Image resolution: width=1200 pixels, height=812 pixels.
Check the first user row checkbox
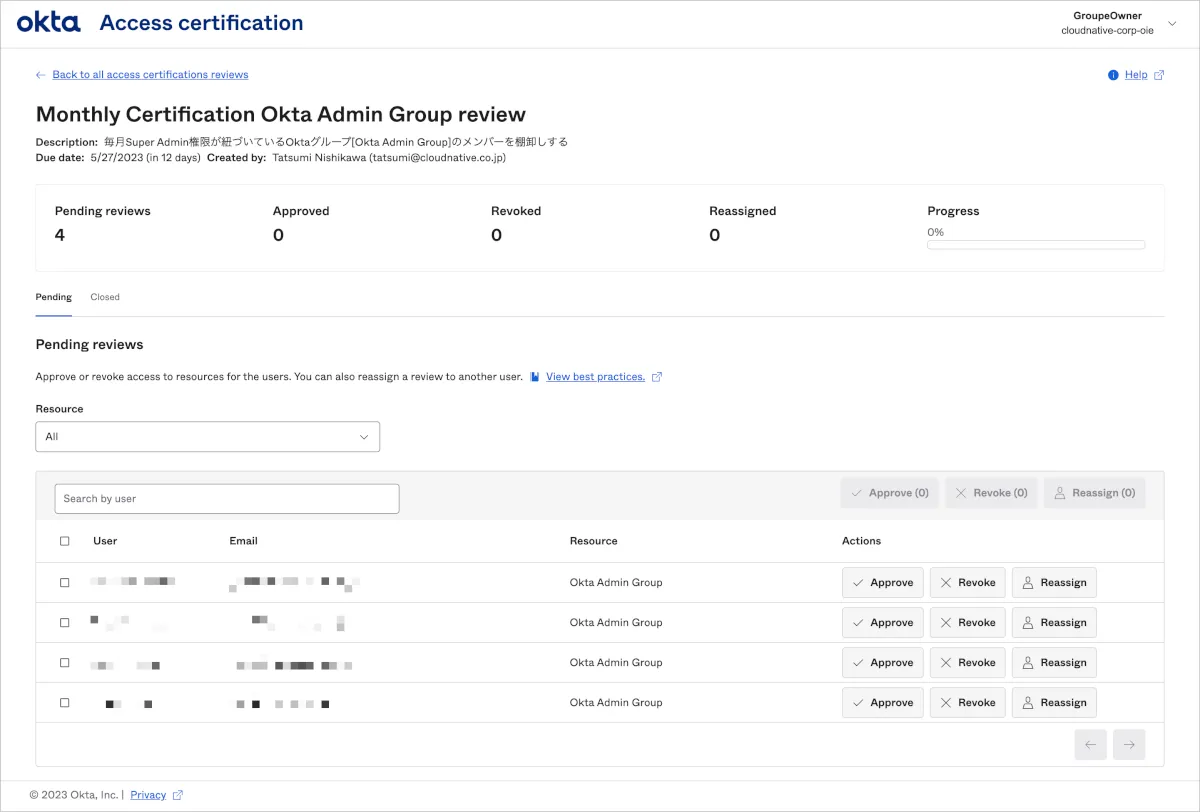(x=65, y=582)
